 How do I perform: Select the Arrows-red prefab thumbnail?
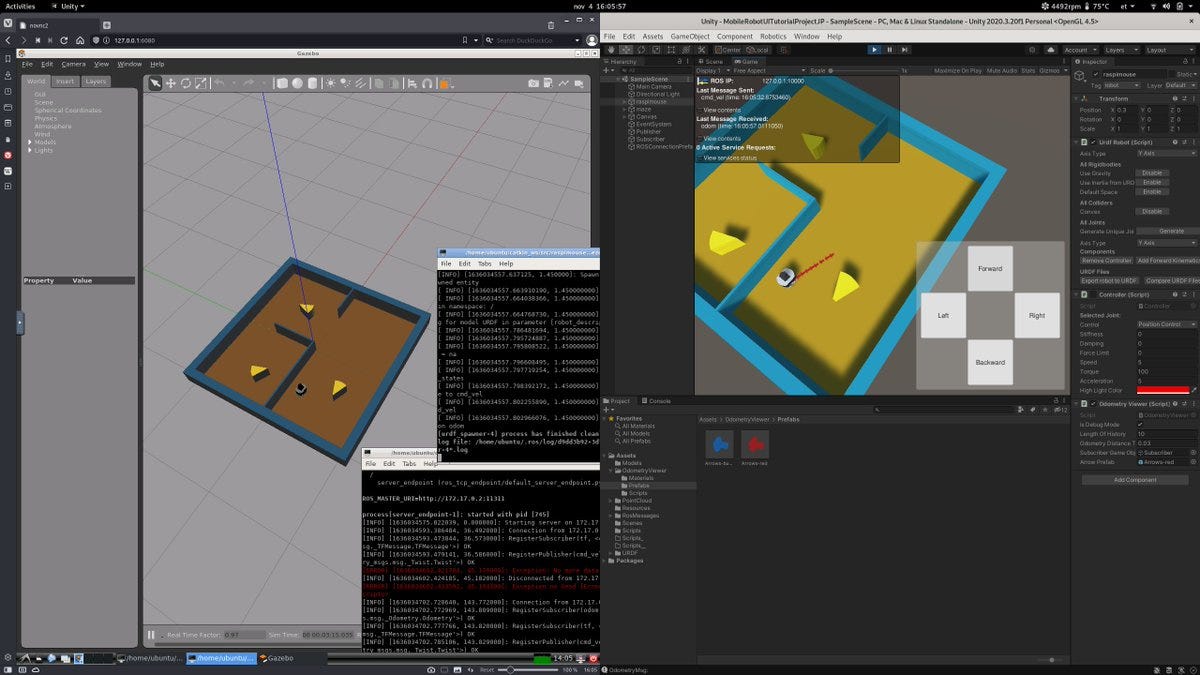coord(755,444)
